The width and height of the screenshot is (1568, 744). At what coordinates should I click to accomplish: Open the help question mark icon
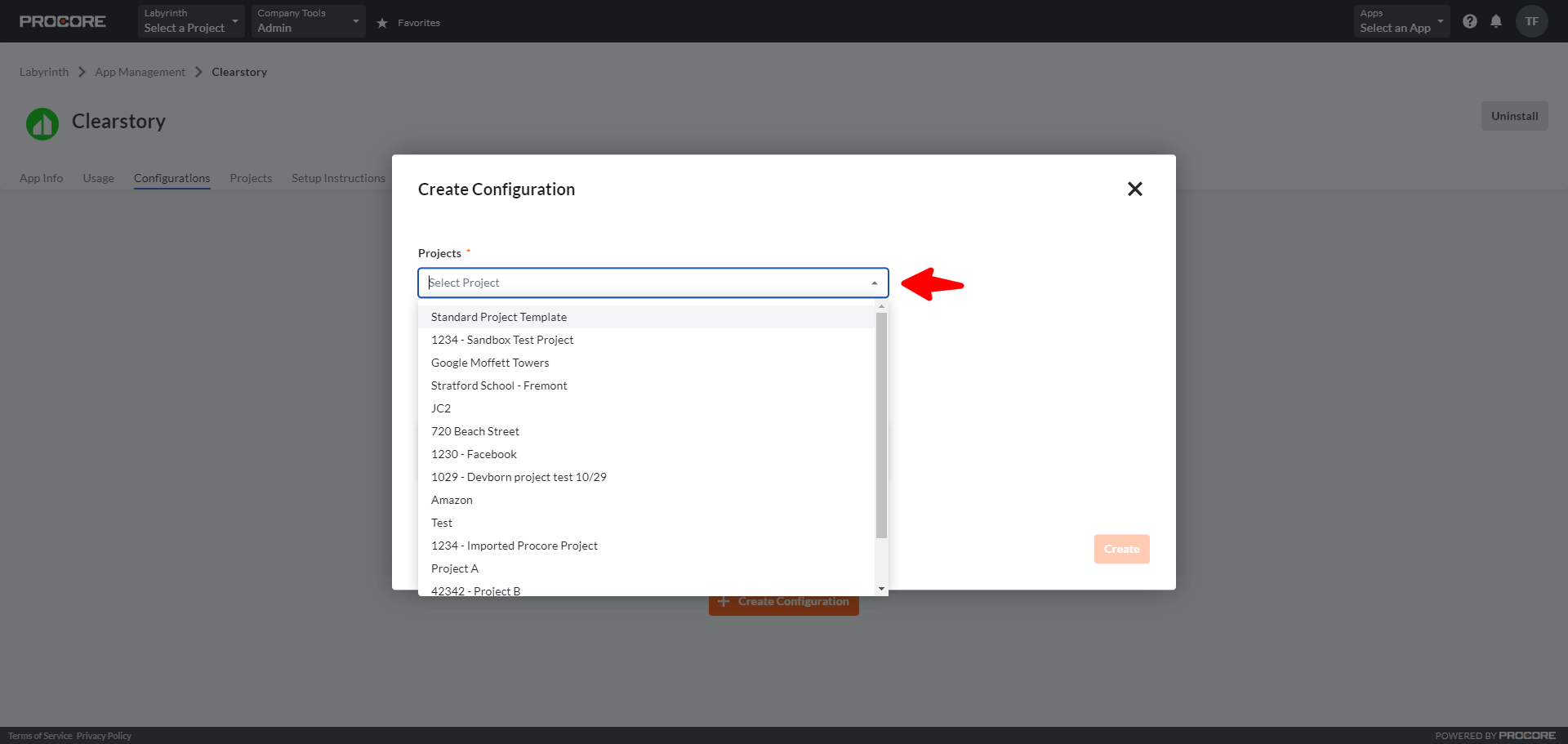[1470, 21]
